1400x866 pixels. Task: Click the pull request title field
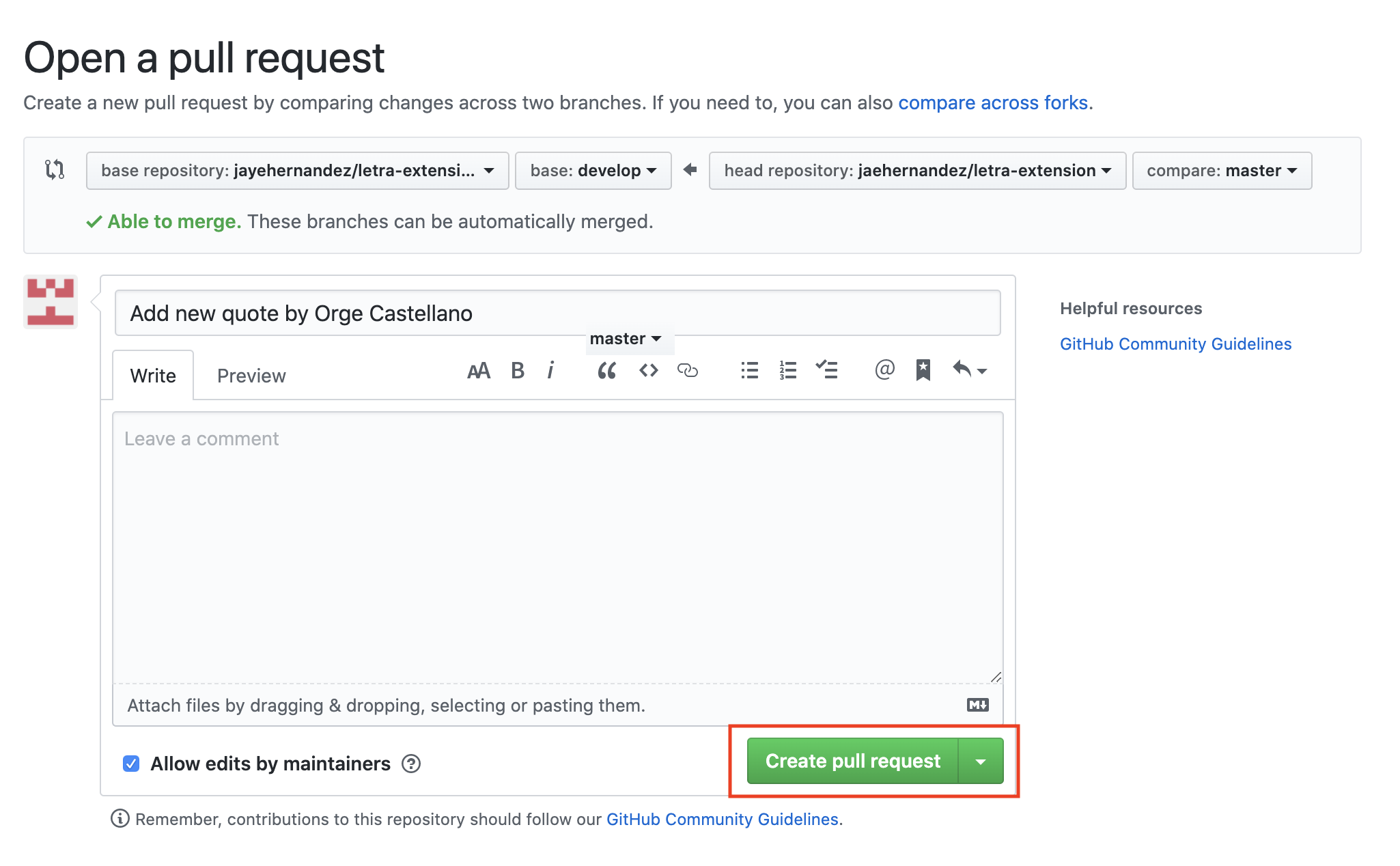pyautogui.click(x=557, y=313)
